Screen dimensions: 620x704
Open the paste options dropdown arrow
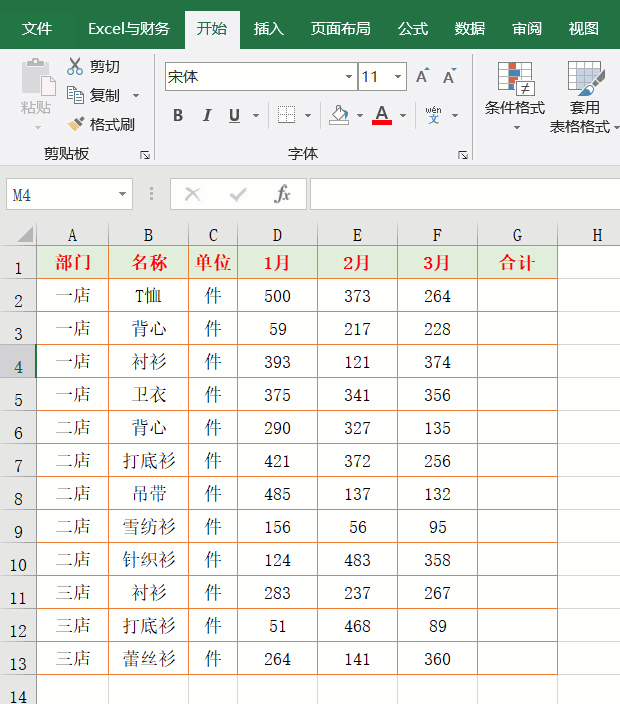coord(38,128)
